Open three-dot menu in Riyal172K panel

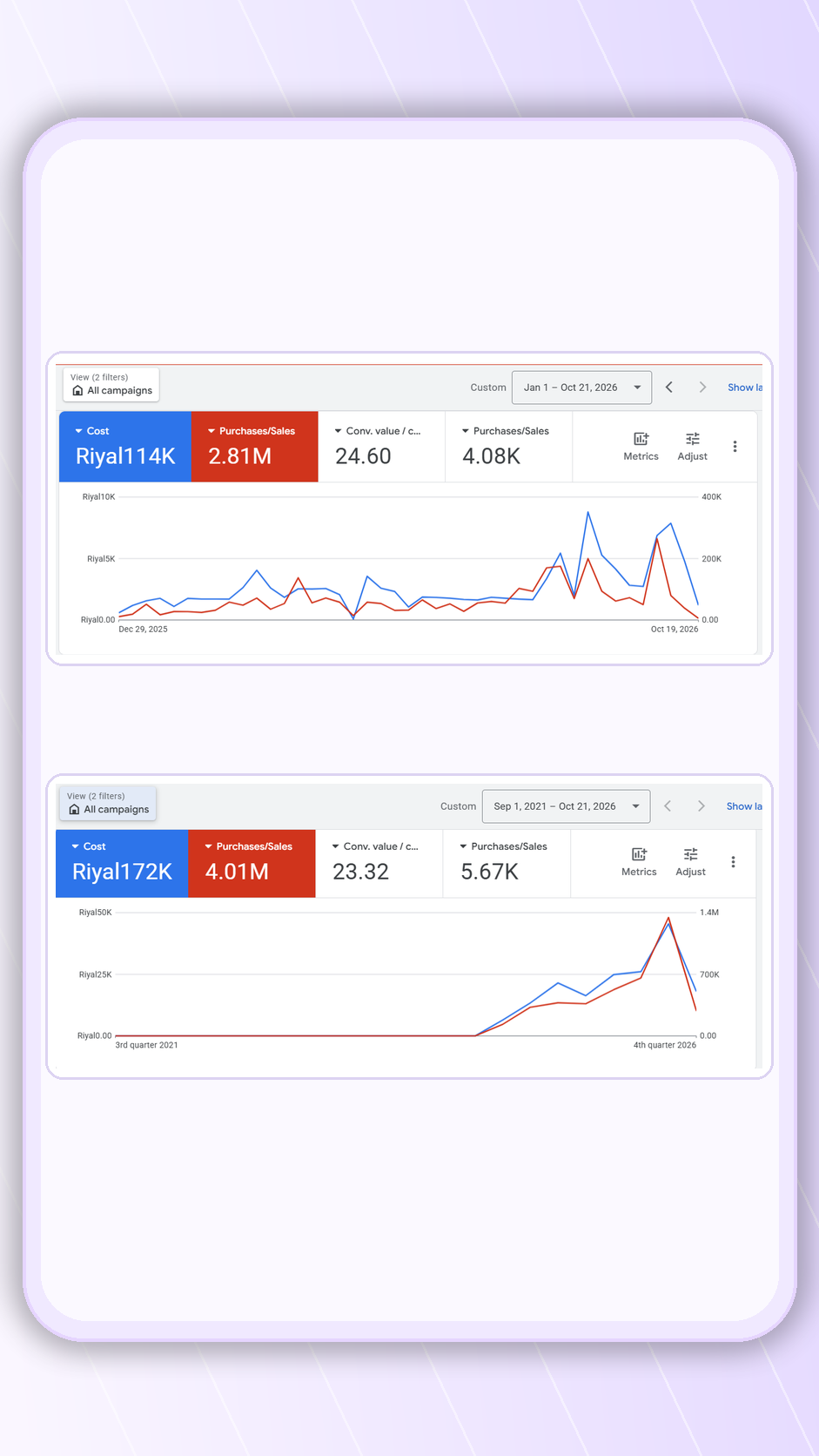pos(733,861)
